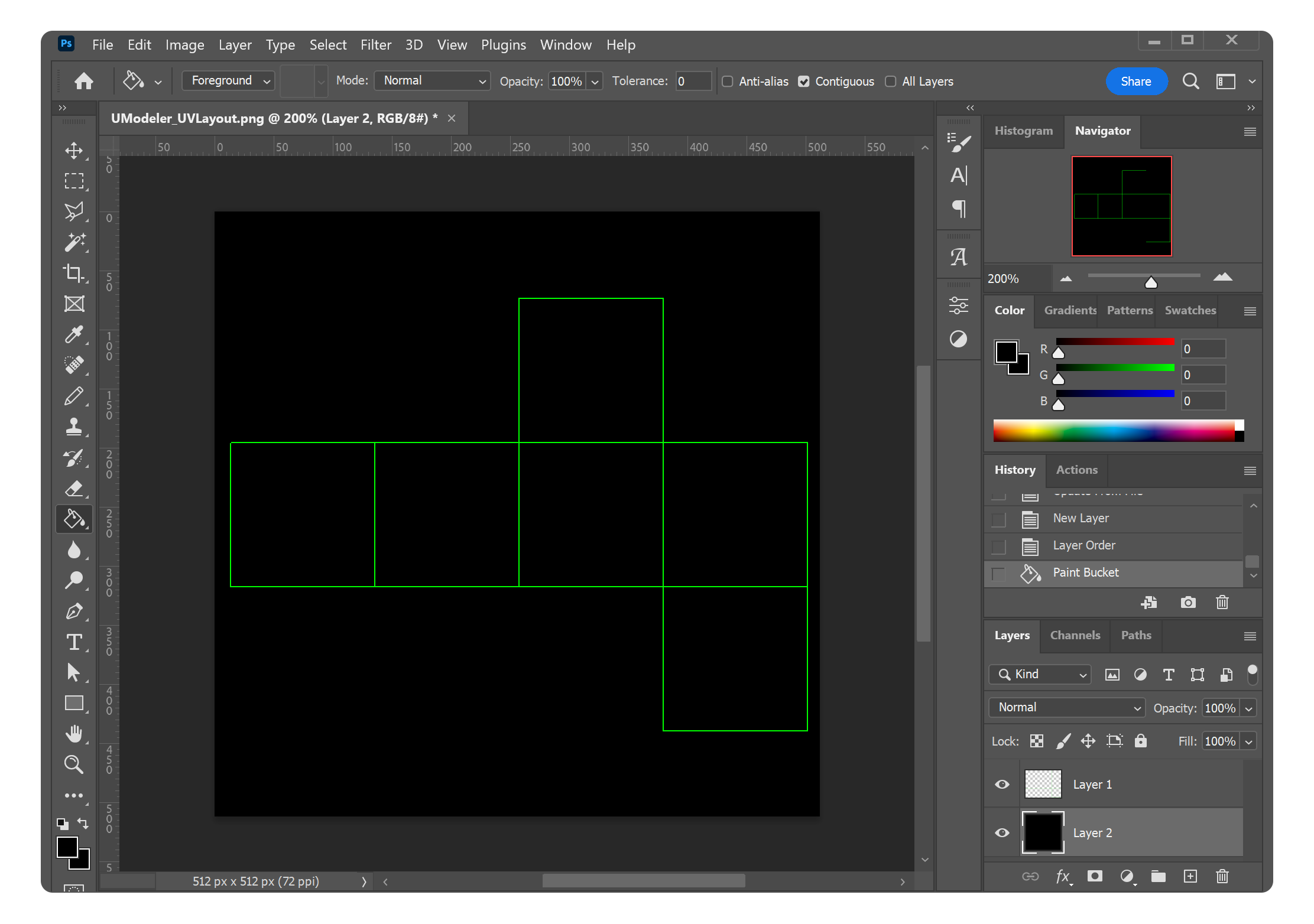Image resolution: width=1314 pixels, height=924 pixels.
Task: Switch to the Channels tab
Action: point(1075,635)
